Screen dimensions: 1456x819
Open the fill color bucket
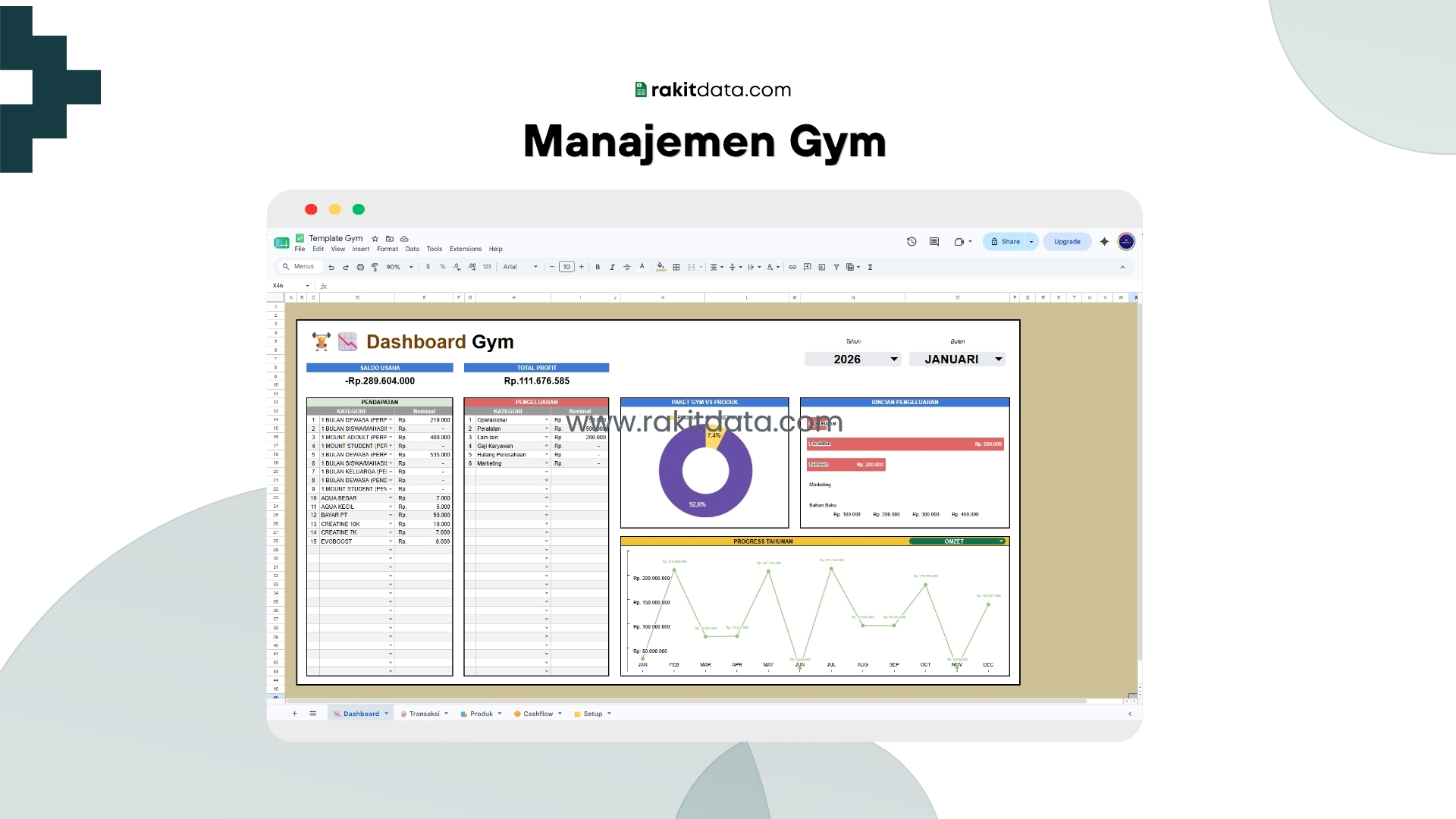[x=661, y=267]
